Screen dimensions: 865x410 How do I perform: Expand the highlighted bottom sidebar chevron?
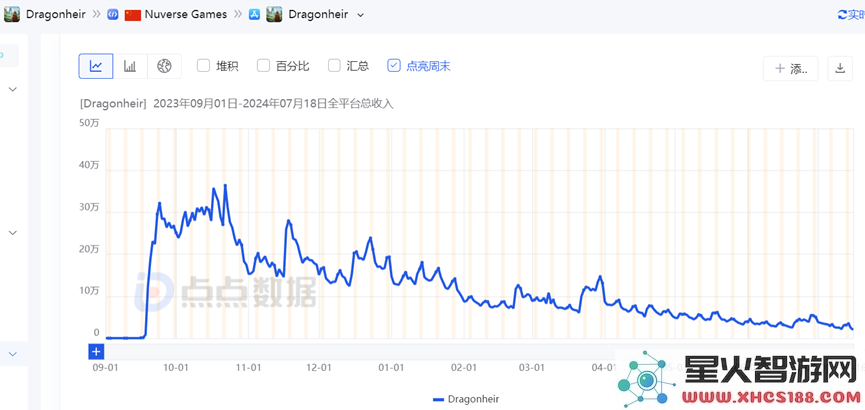(13, 354)
